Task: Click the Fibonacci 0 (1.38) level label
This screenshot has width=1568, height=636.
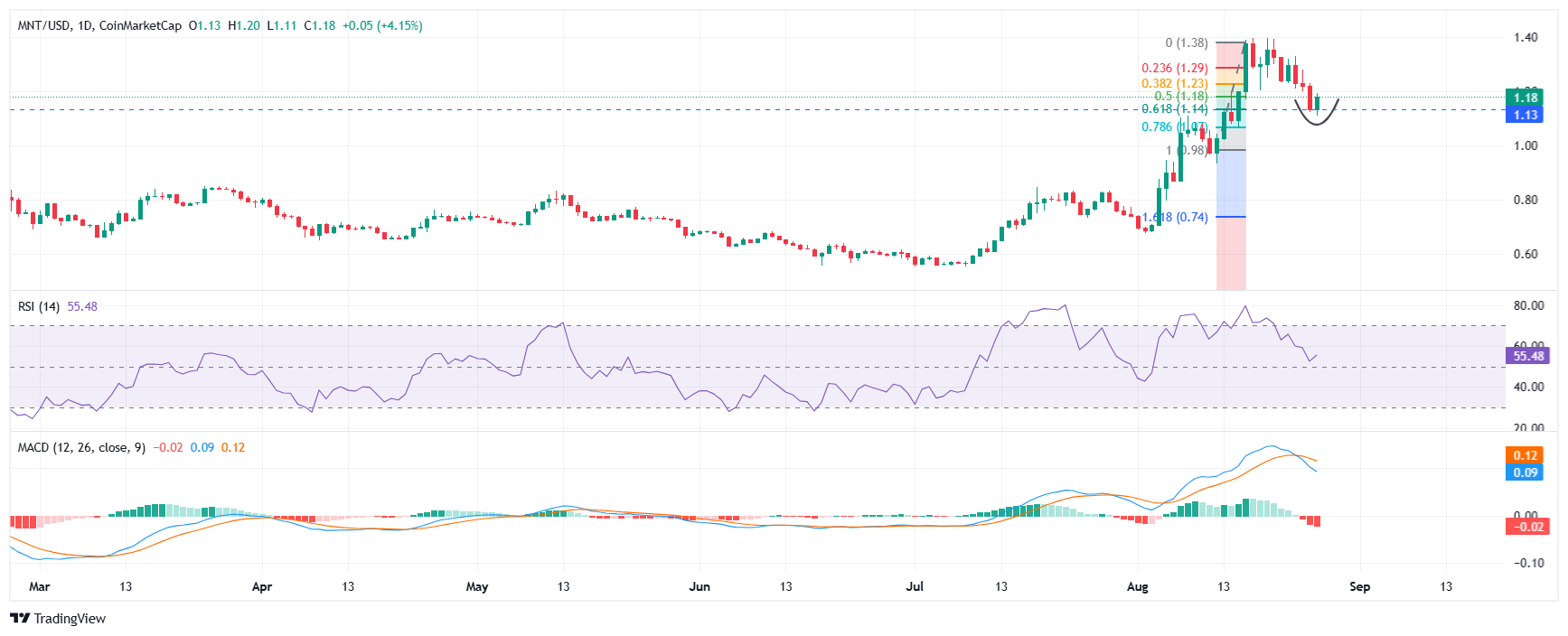Action: [x=1187, y=42]
